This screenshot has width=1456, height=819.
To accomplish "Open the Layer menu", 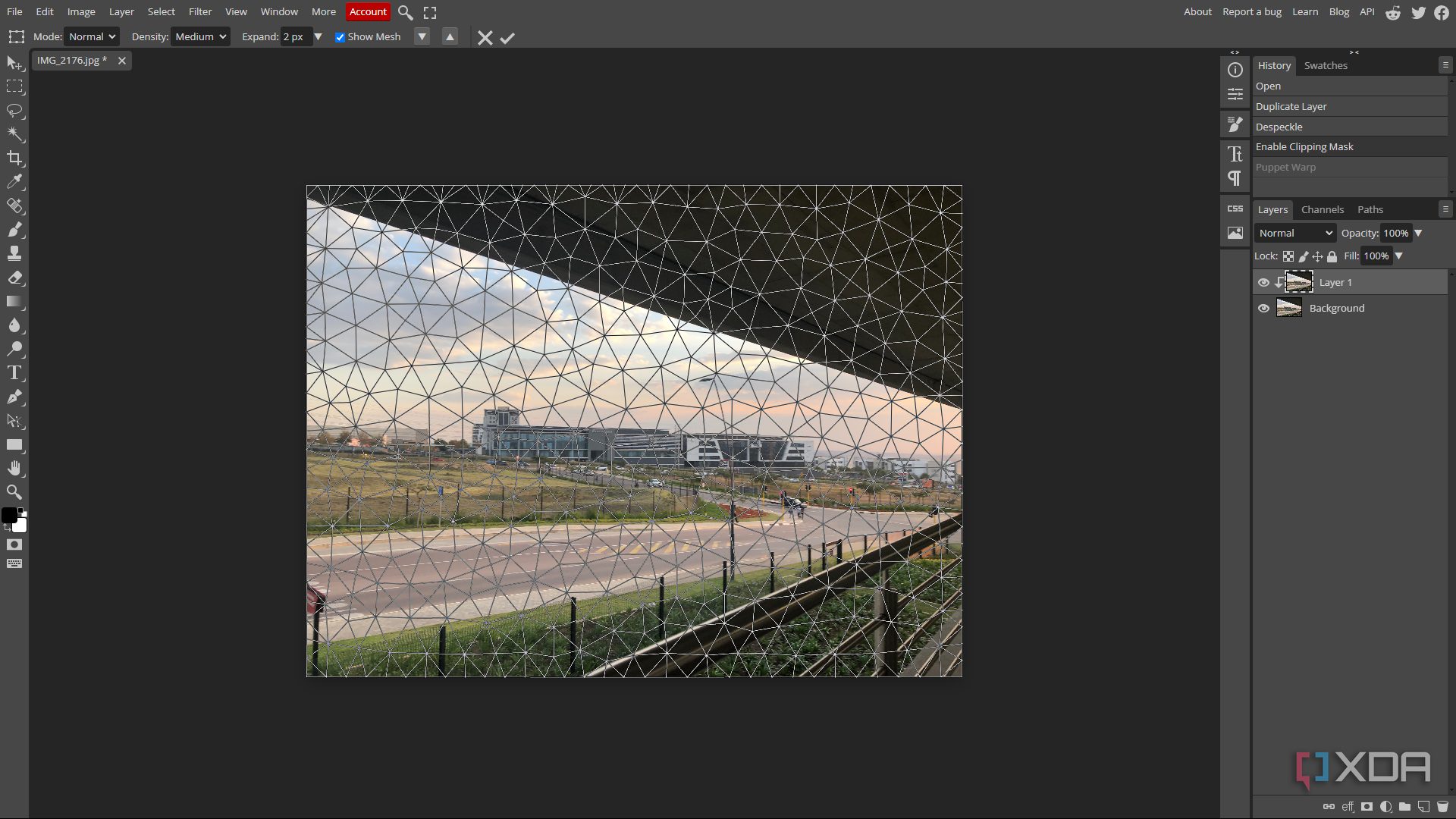I will [x=121, y=12].
